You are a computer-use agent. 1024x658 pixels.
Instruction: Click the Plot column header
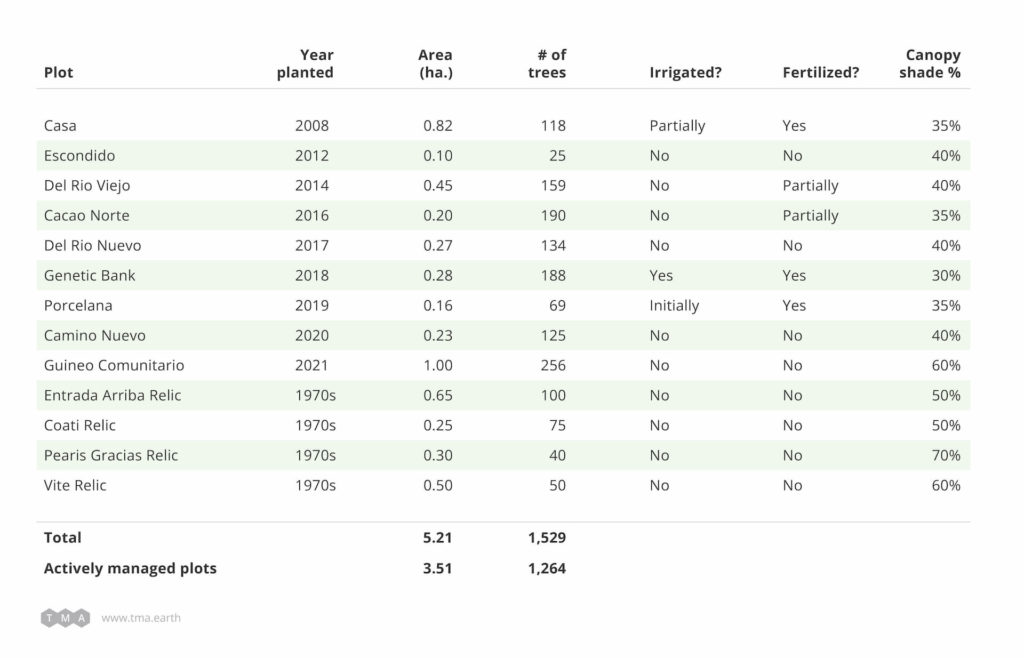pyautogui.click(x=58, y=72)
